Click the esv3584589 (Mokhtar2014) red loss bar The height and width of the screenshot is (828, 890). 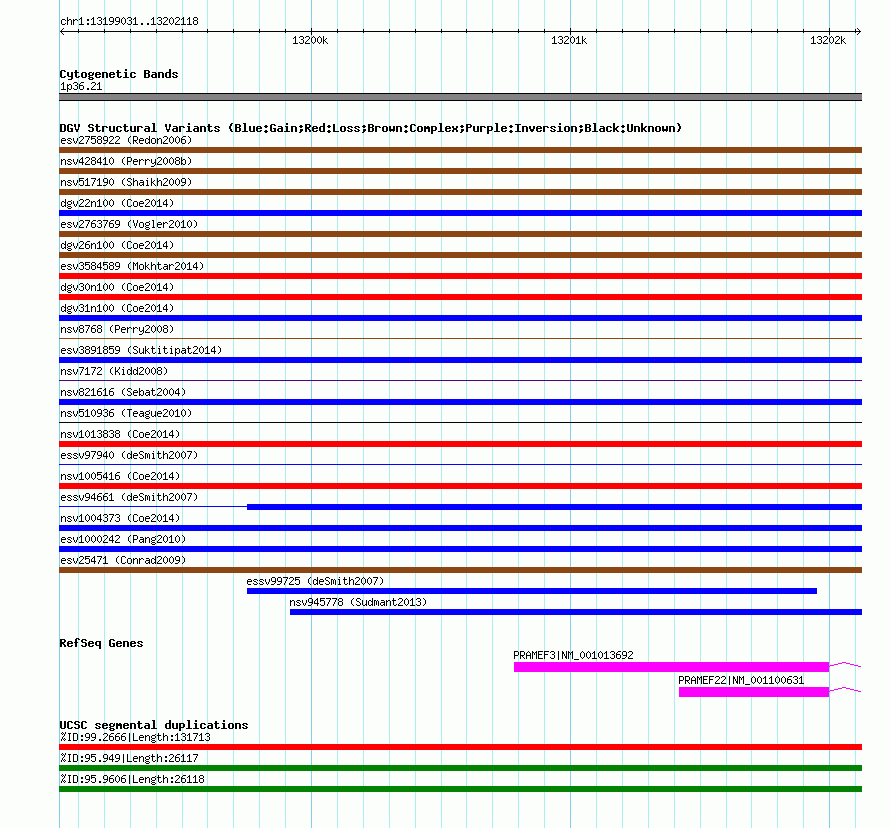pos(460,276)
